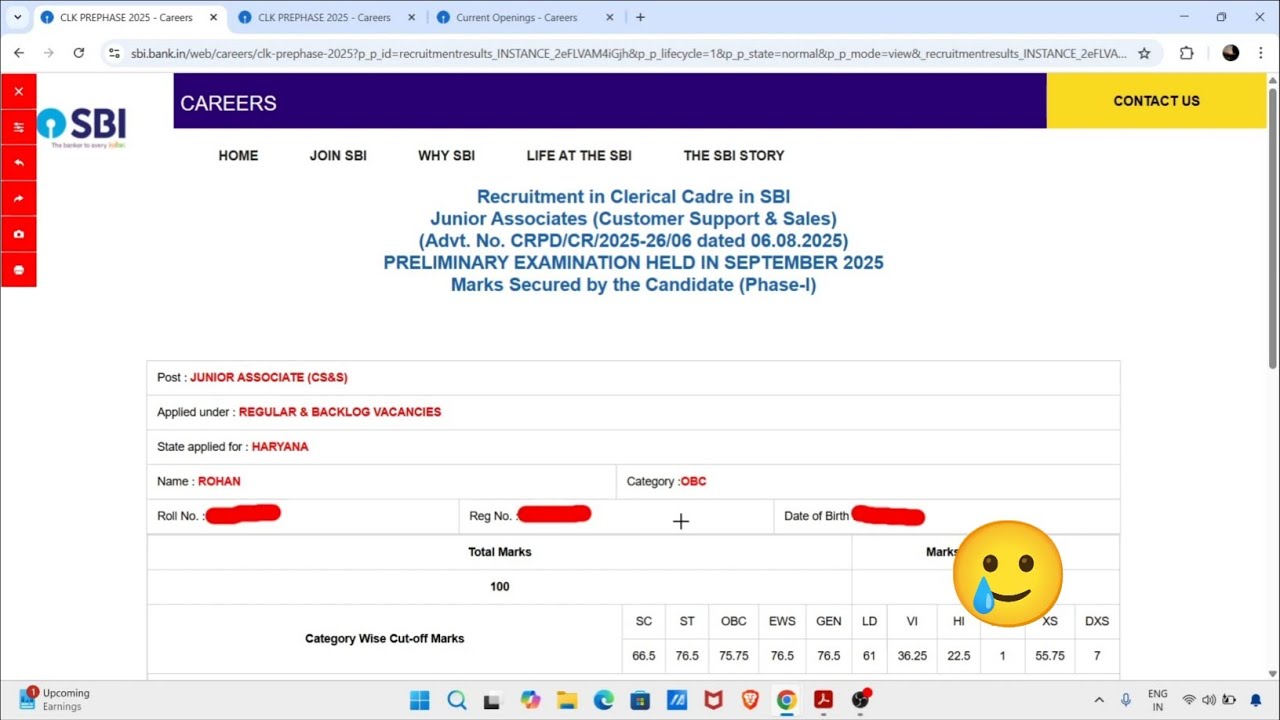Click the CAREERS header title
The image size is (1280, 720).
[x=228, y=103]
